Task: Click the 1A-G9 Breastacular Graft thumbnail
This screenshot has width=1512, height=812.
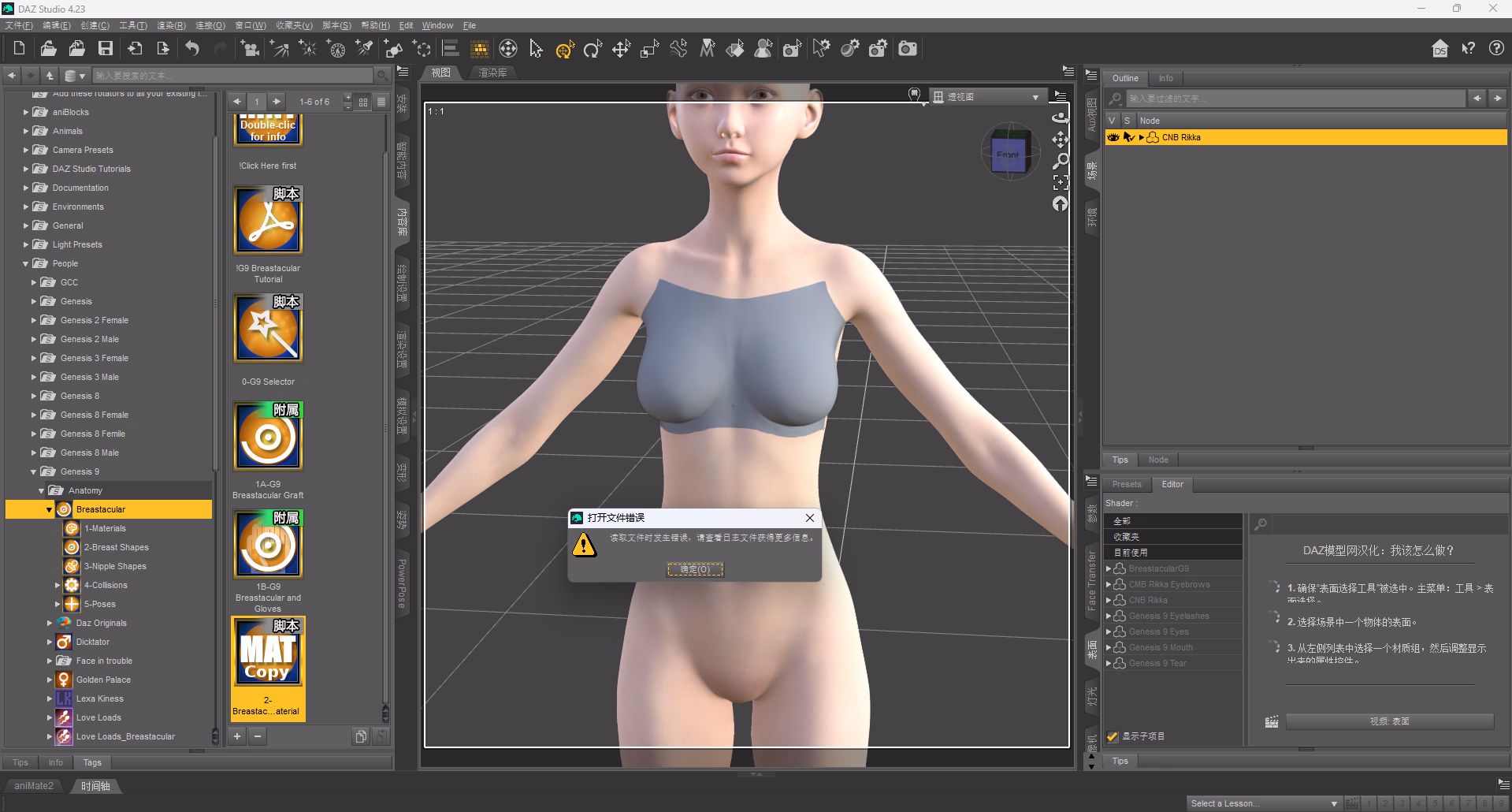Action: [268, 436]
